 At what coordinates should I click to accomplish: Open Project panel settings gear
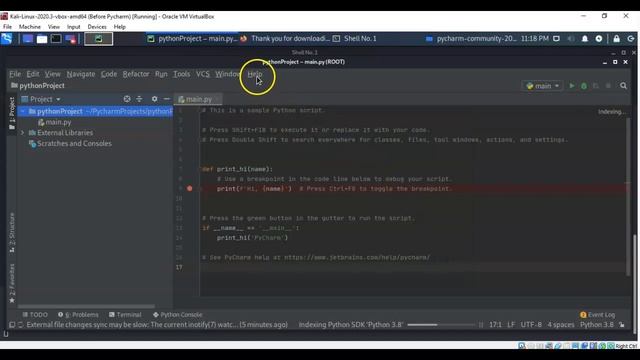coord(154,99)
